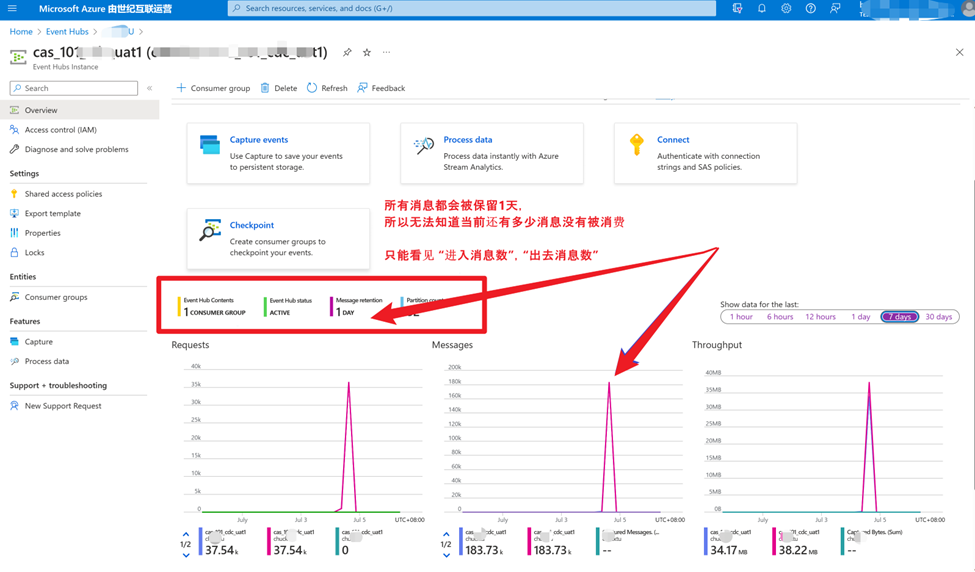Focus the top resource search box
This screenshot has height=572, width=975.
pos(472,8)
